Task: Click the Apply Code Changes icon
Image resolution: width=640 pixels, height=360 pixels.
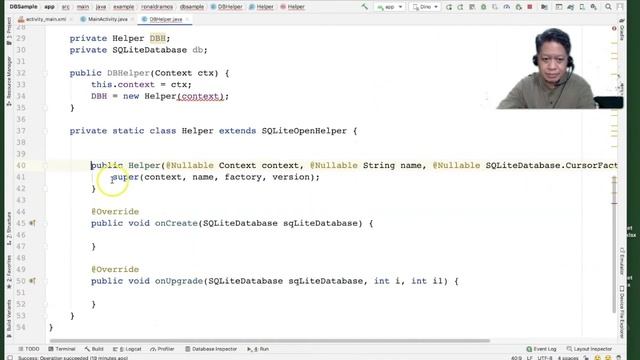Action: 472,7
